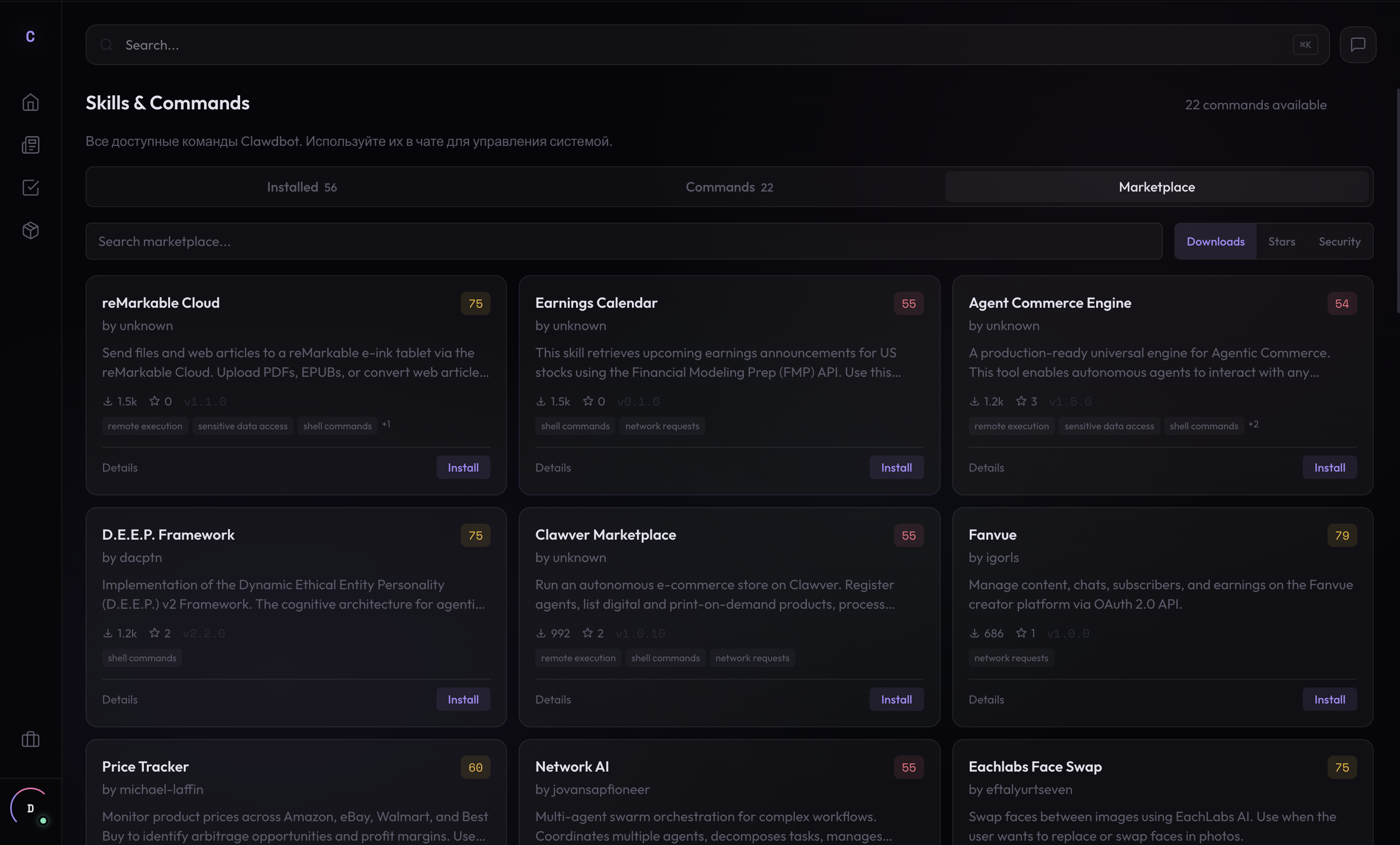Click the Fanvue downloads icon
This screenshot has height=845, width=1400.
point(975,633)
